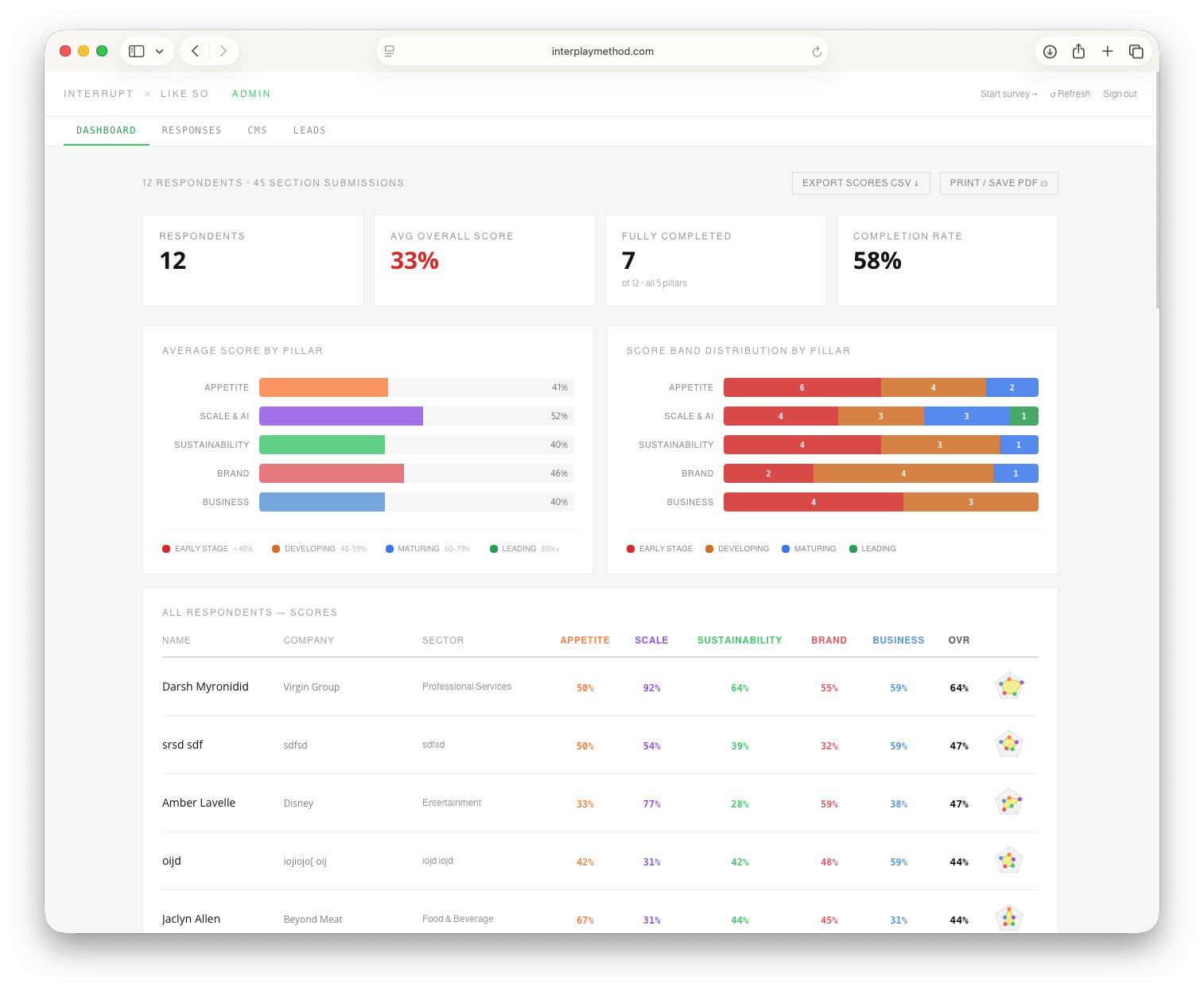Click the Beyond Meat company cell

tap(313, 920)
